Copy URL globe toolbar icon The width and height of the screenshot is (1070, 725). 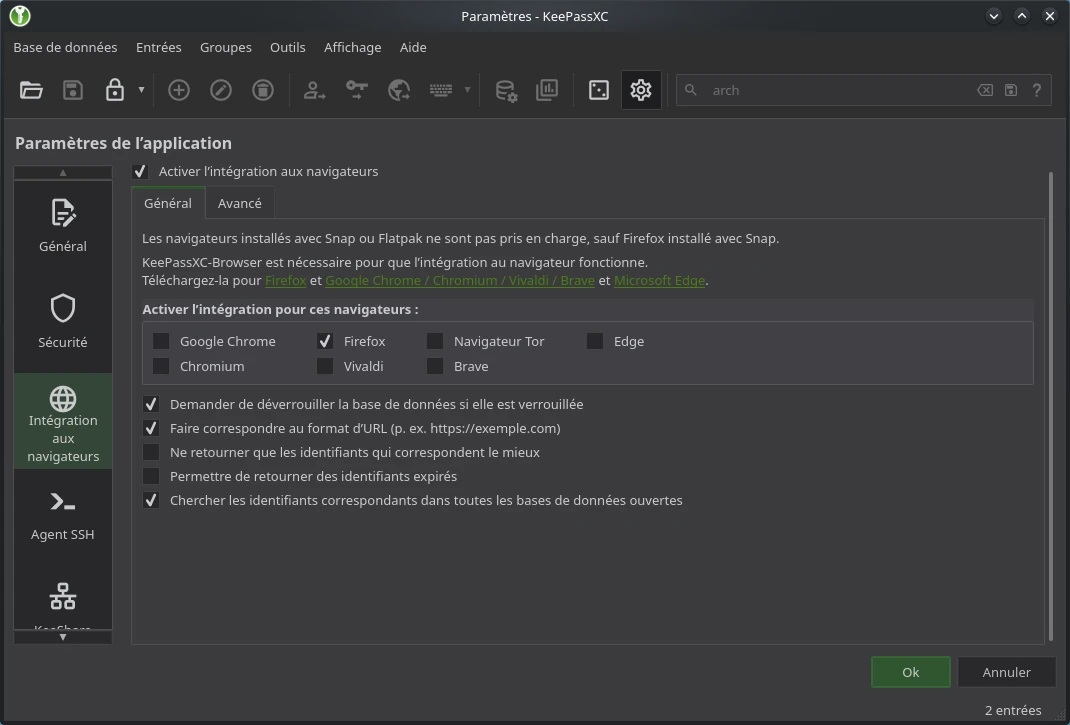coord(399,90)
